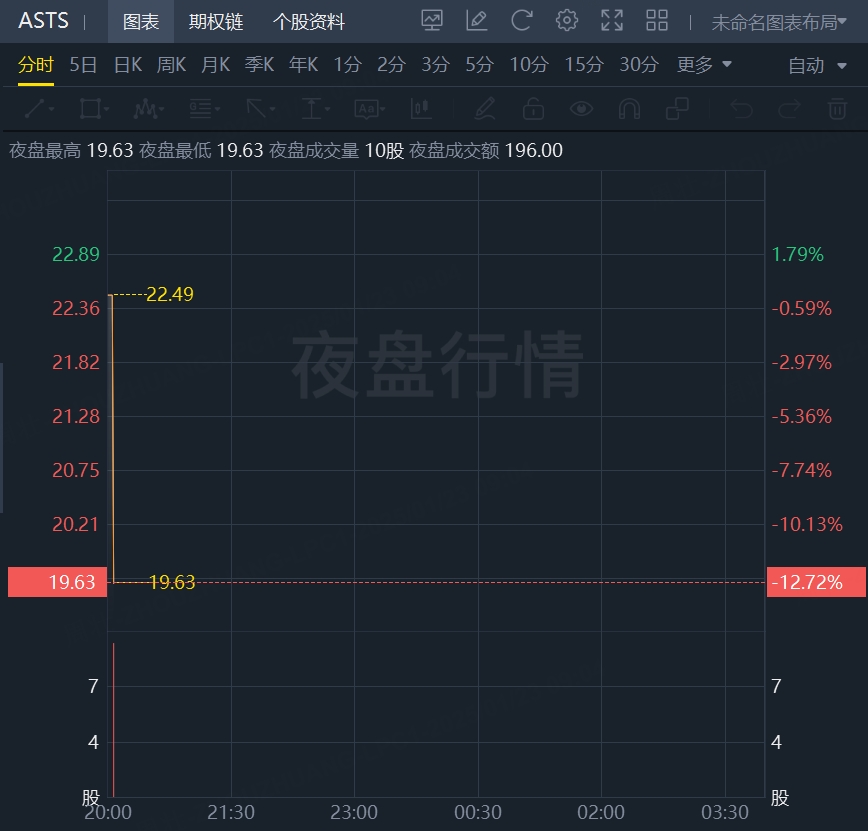Select the 月K timeframe
Image resolution: width=868 pixels, height=831 pixels.
click(215, 65)
